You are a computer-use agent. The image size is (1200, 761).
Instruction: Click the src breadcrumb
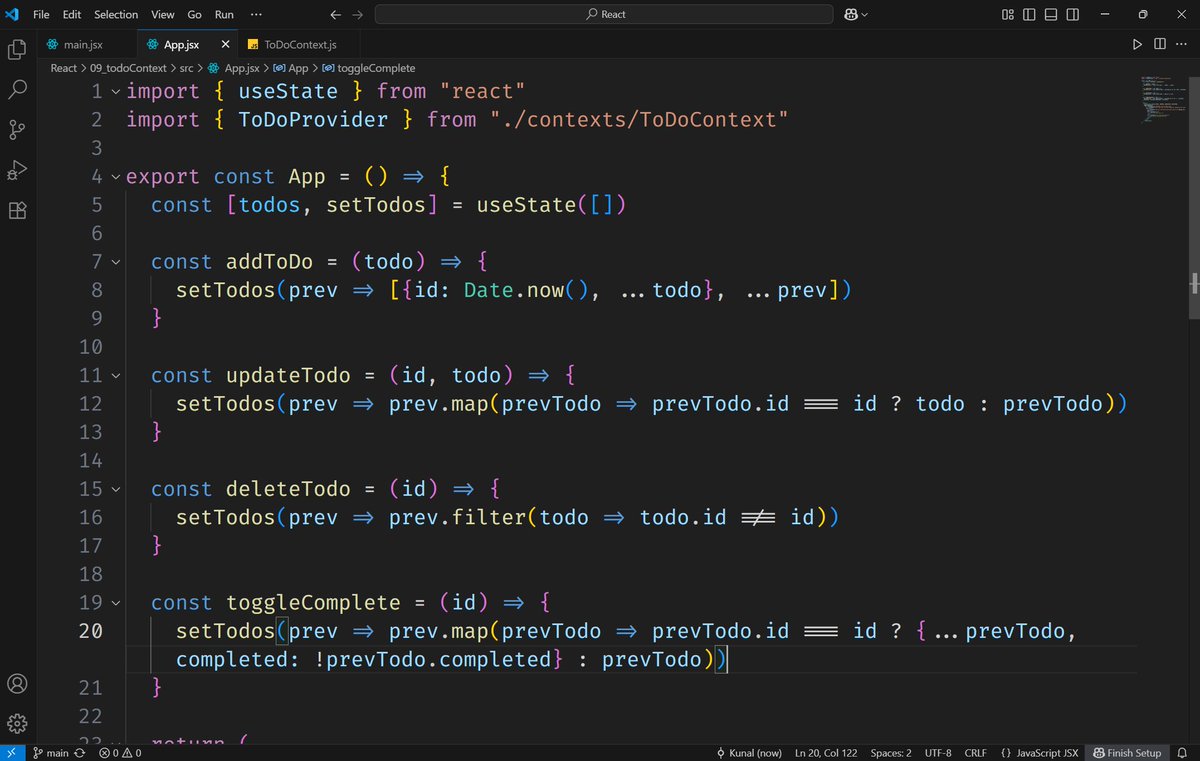tap(186, 68)
